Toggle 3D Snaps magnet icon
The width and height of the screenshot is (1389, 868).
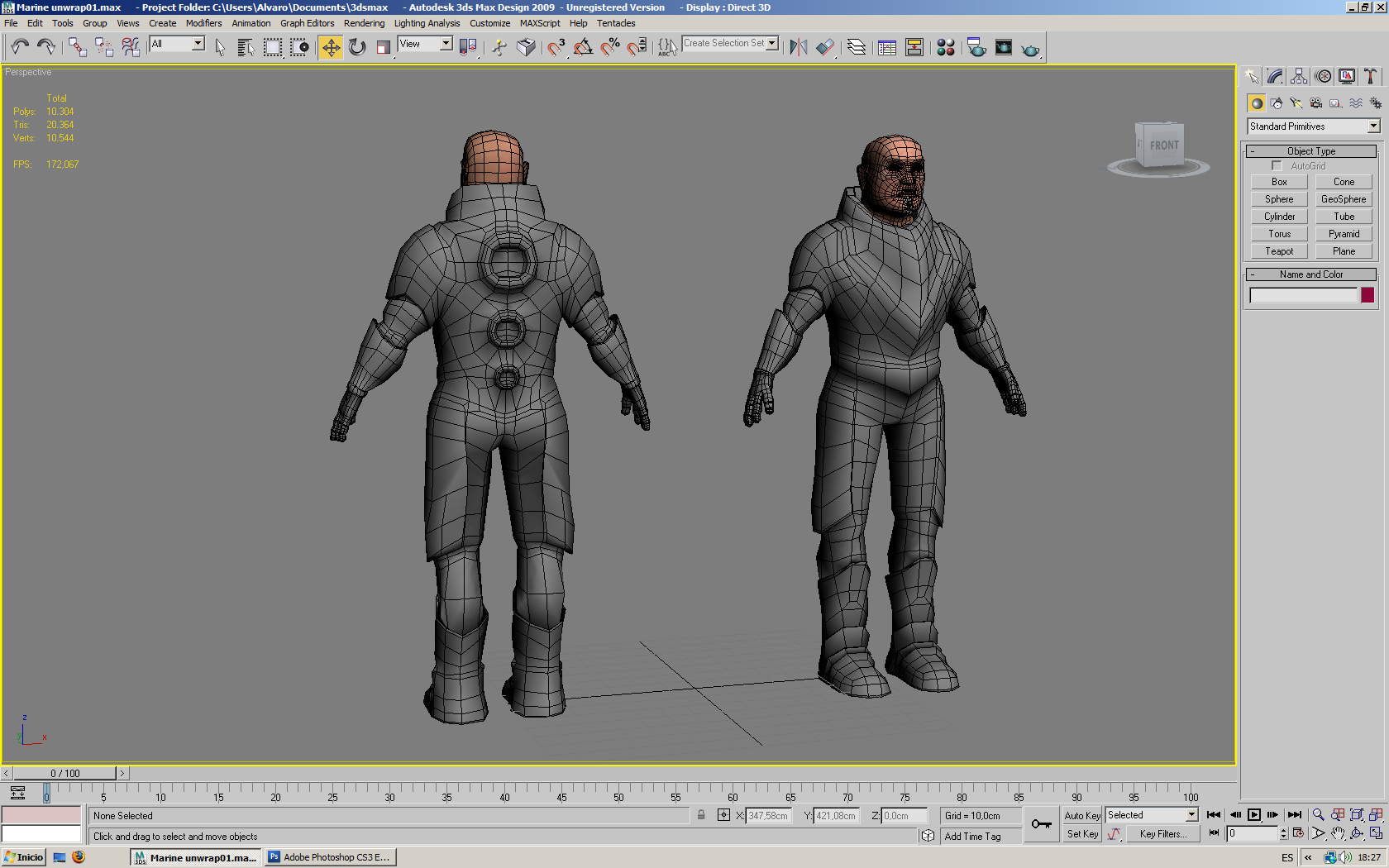[x=556, y=47]
